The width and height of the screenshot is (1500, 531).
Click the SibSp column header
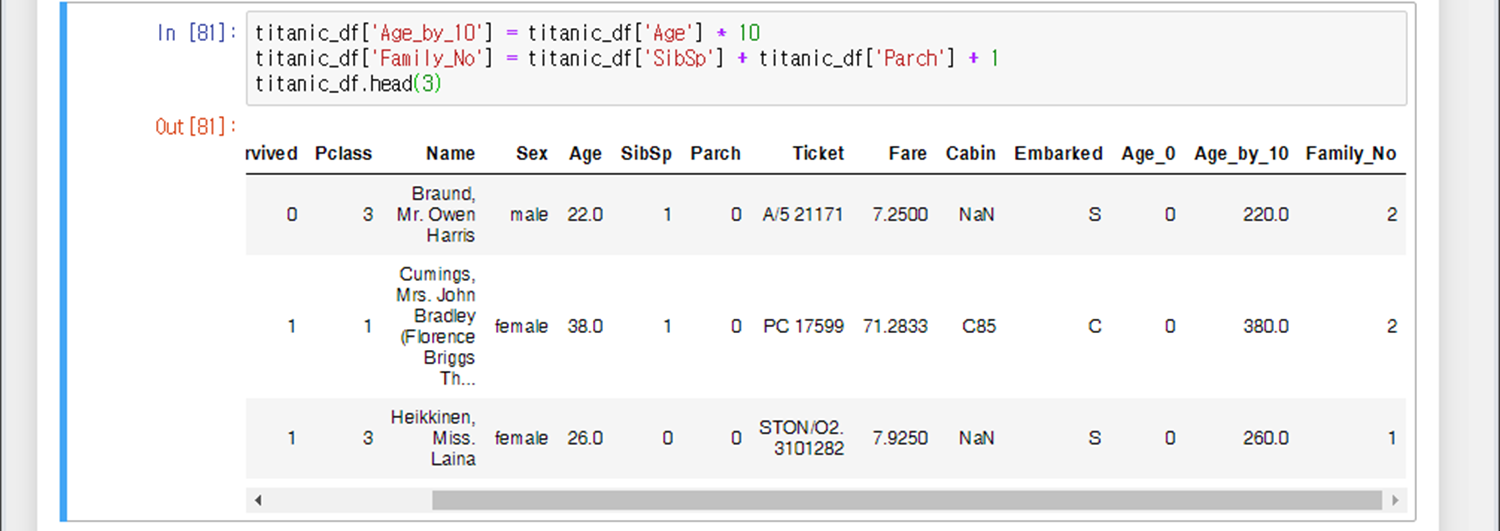coord(646,154)
